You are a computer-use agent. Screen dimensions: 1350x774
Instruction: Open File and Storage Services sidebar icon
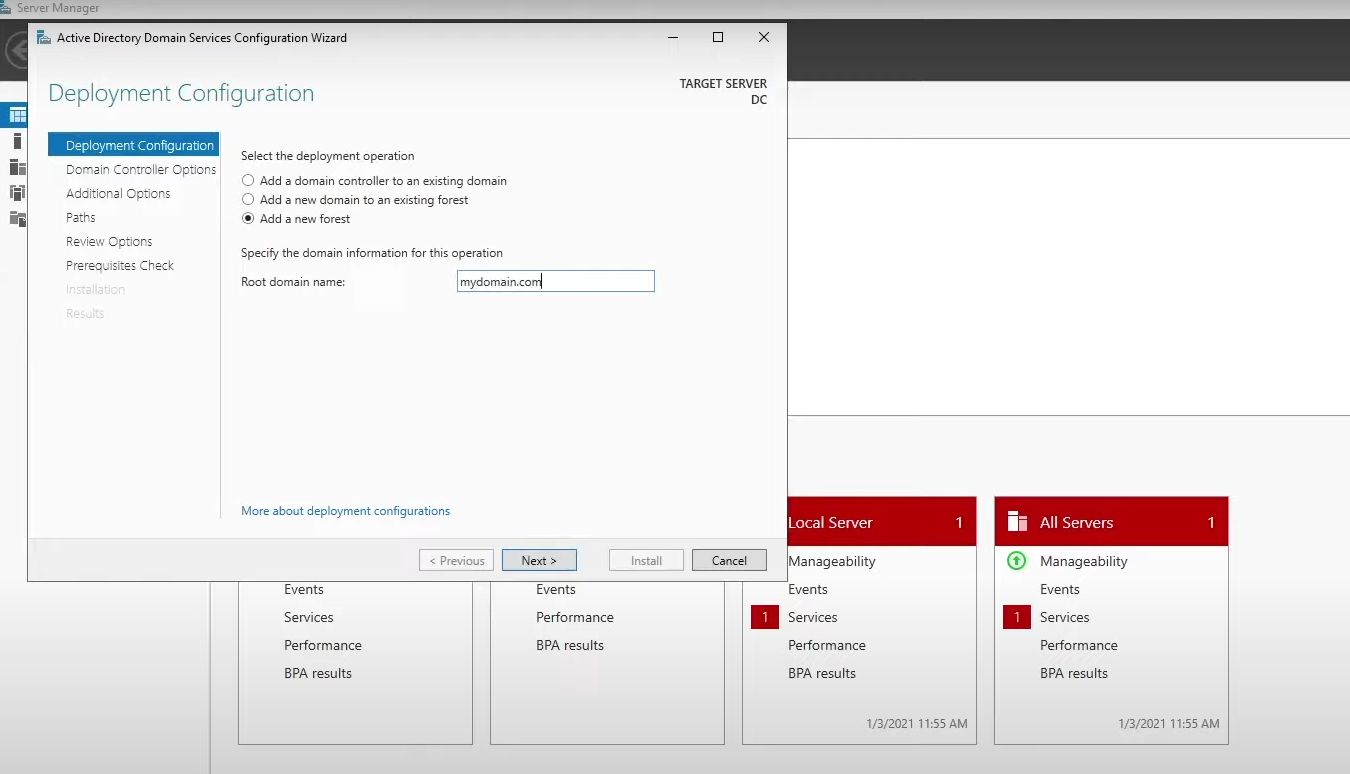tap(17, 219)
